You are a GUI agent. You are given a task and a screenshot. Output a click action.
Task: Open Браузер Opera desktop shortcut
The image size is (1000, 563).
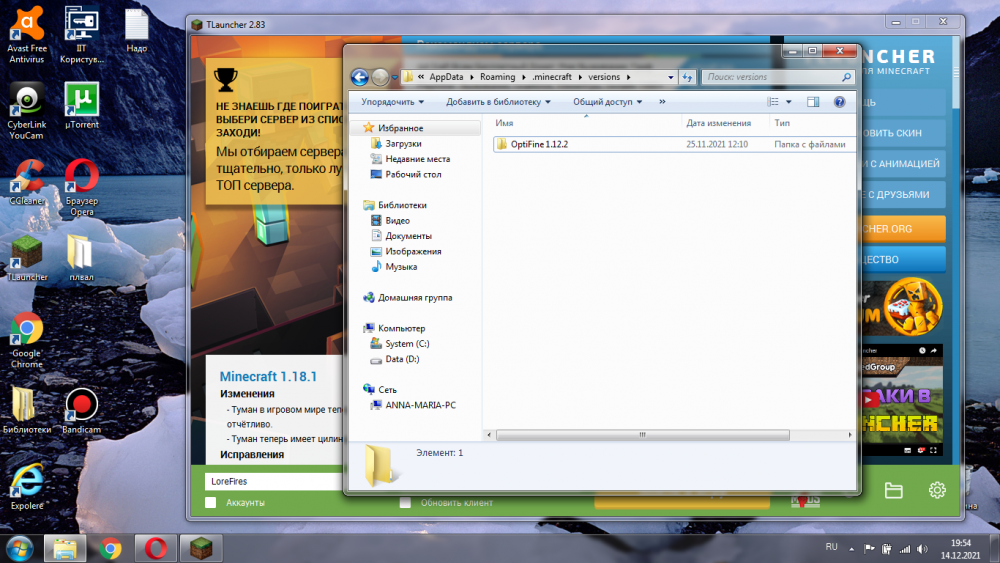[x=82, y=187]
